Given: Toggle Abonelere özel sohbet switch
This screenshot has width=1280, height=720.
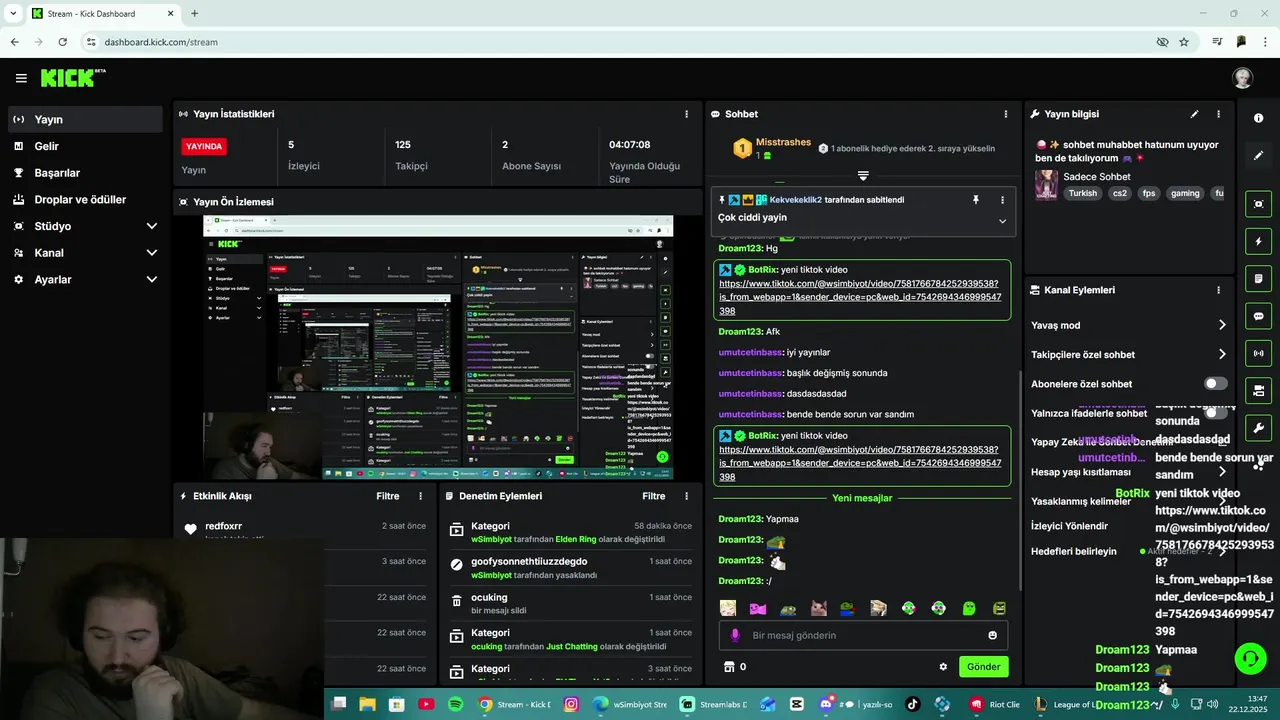Looking at the screenshot, I should pos(1216,384).
